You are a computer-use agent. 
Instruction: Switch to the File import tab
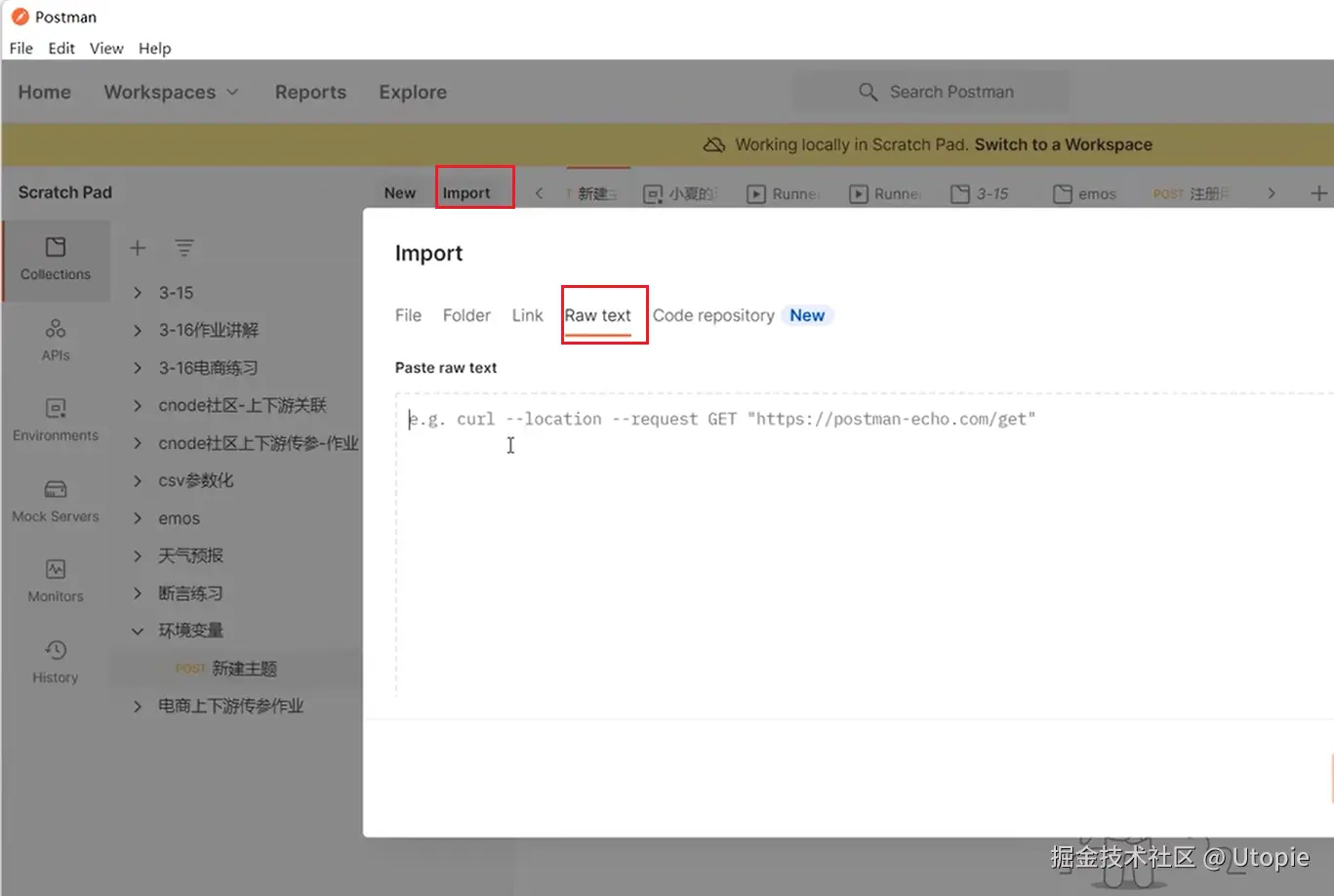pos(408,315)
